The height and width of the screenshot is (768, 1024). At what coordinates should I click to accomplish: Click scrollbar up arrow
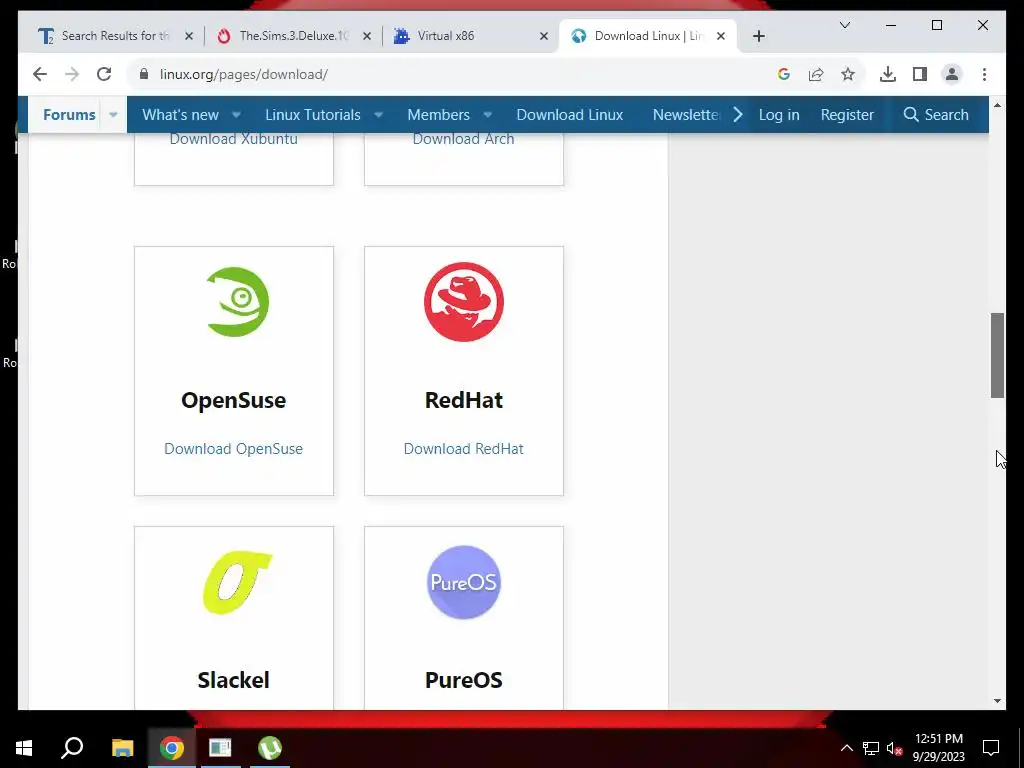point(997,105)
